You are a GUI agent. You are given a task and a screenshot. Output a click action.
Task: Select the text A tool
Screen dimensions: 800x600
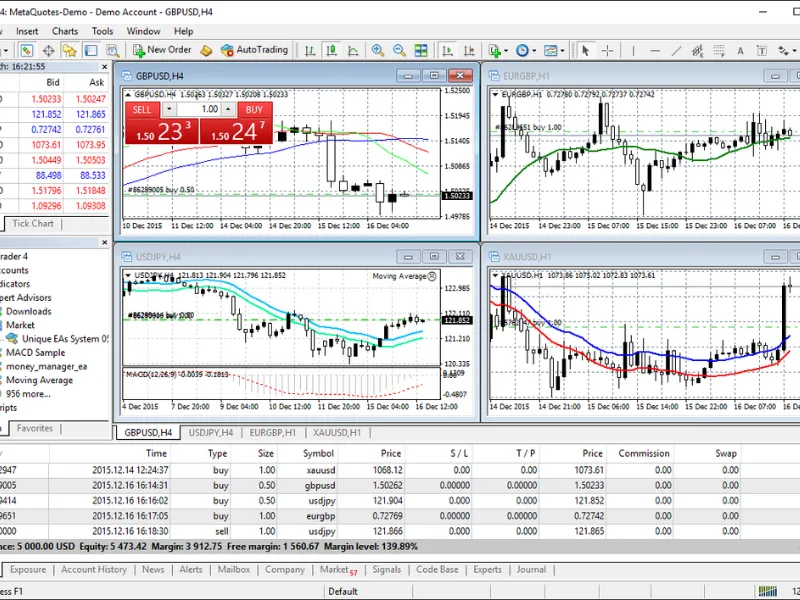point(740,51)
